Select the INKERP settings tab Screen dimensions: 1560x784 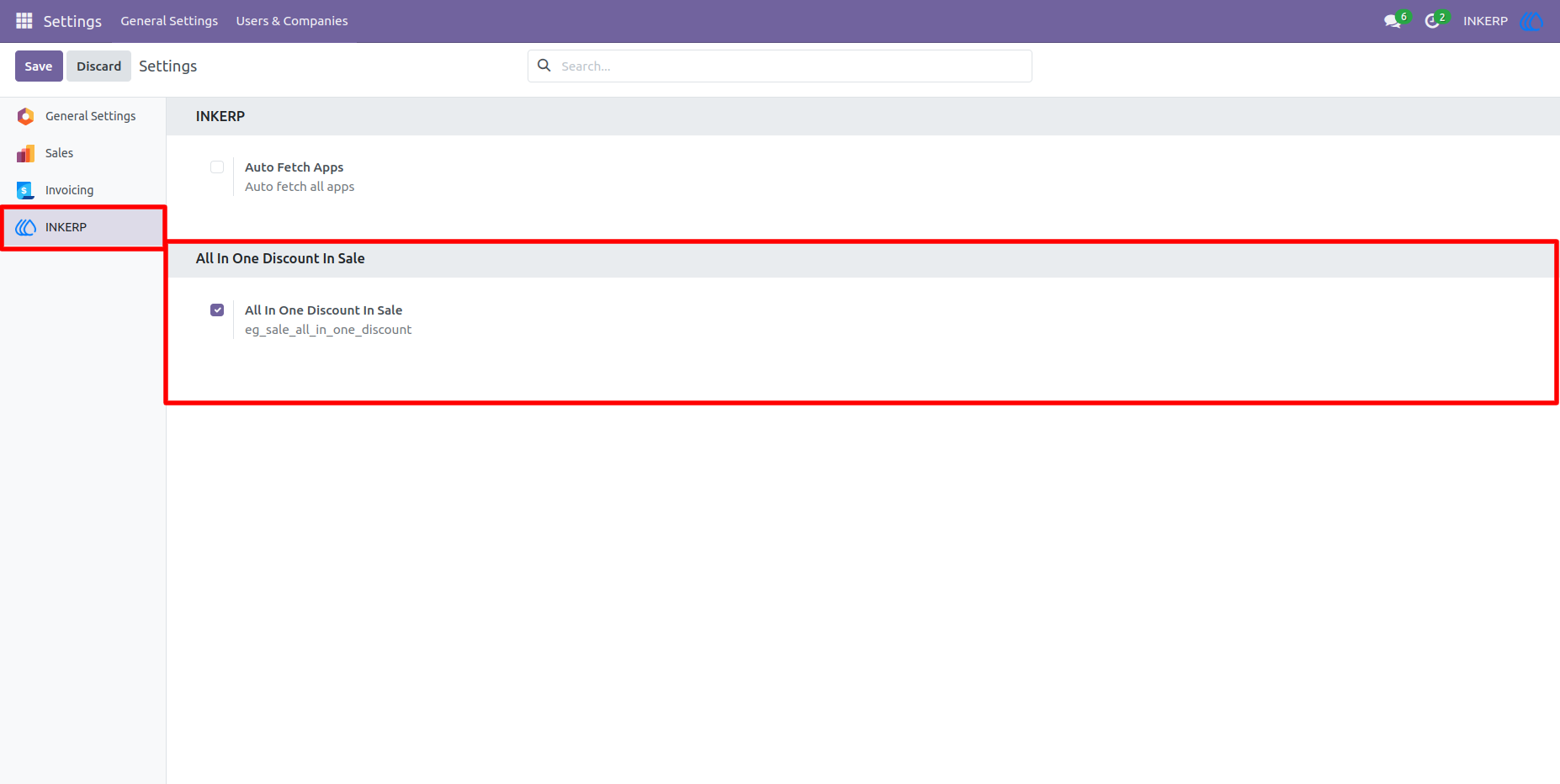(x=82, y=227)
